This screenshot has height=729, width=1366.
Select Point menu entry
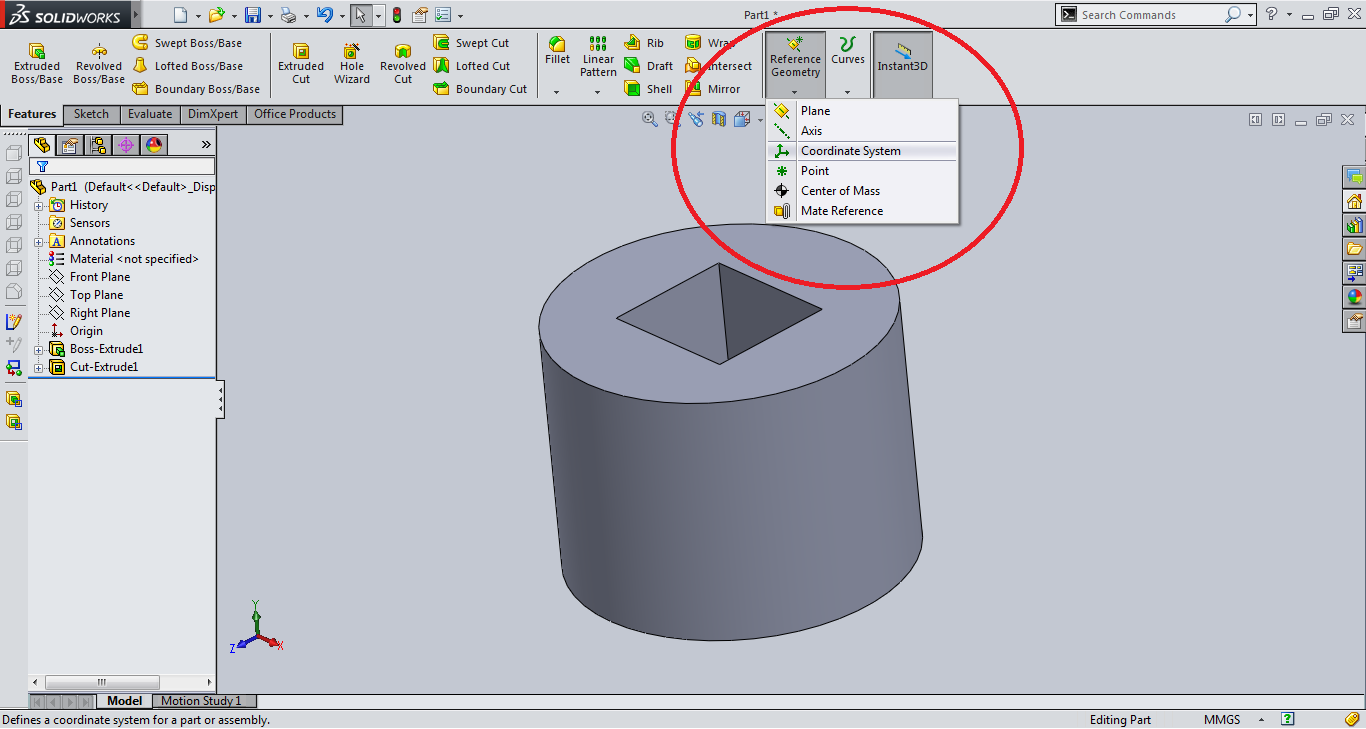[x=862, y=171]
